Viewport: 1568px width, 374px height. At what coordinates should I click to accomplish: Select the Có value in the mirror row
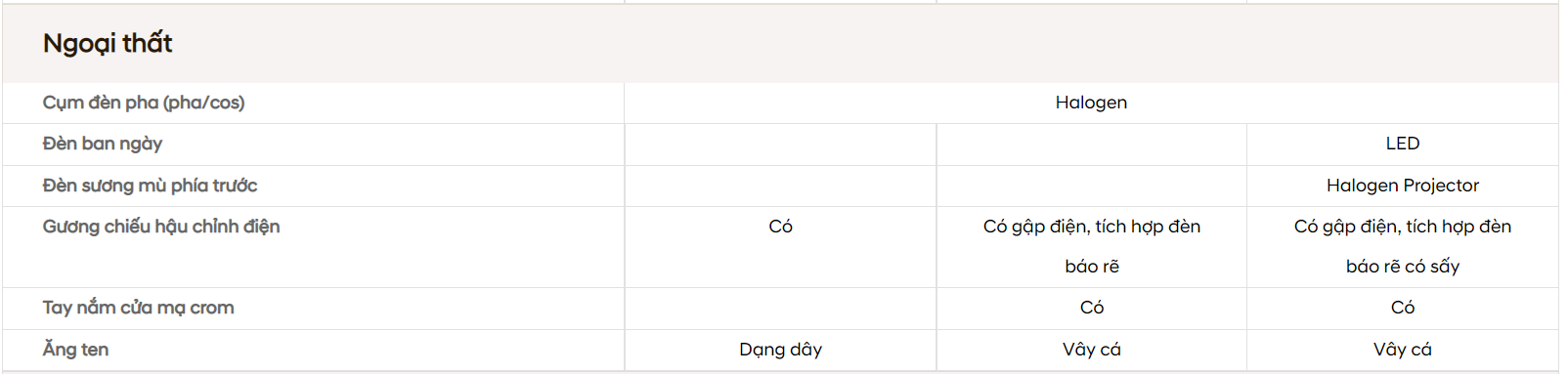[780, 227]
